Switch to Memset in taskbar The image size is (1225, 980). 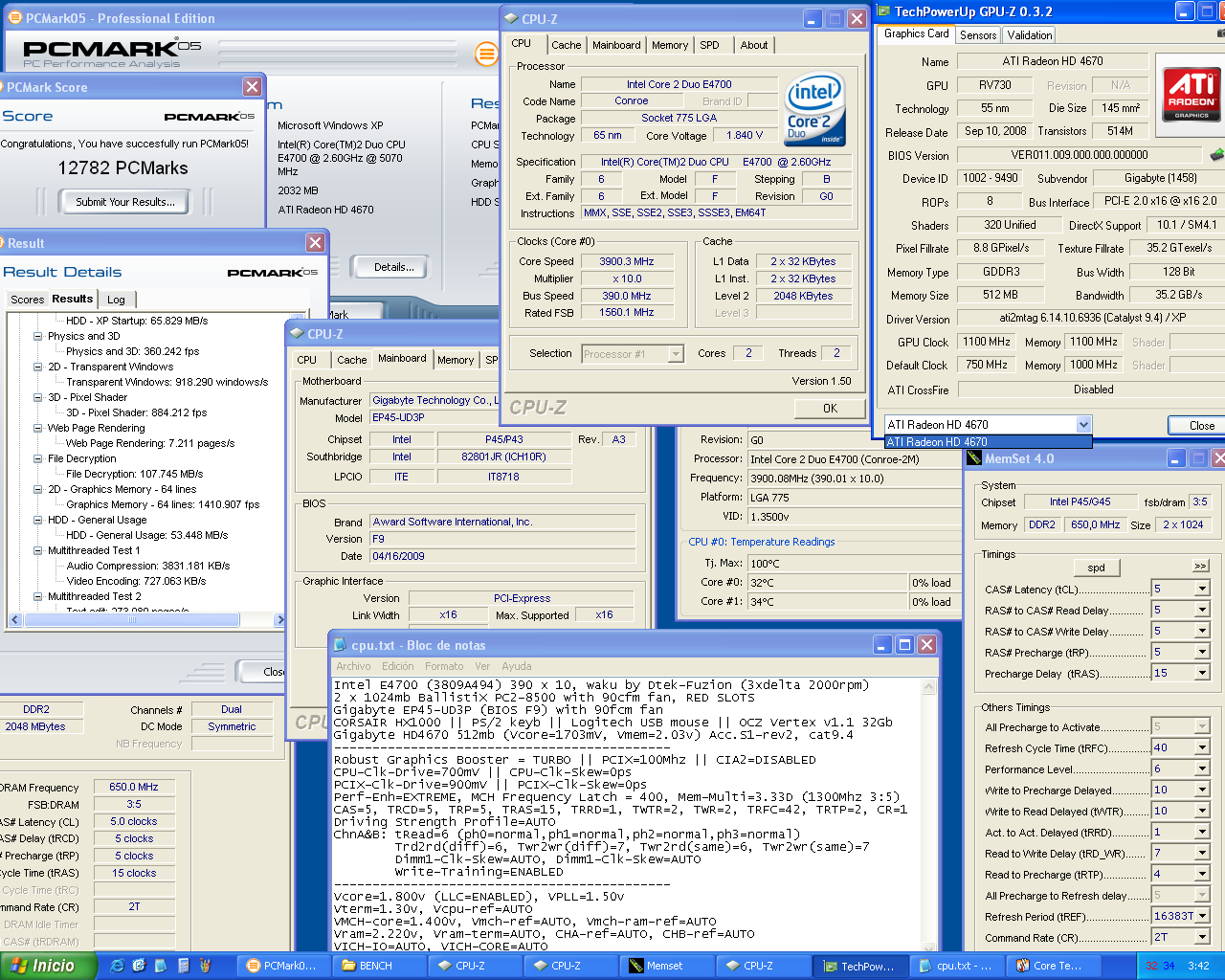[x=666, y=966]
